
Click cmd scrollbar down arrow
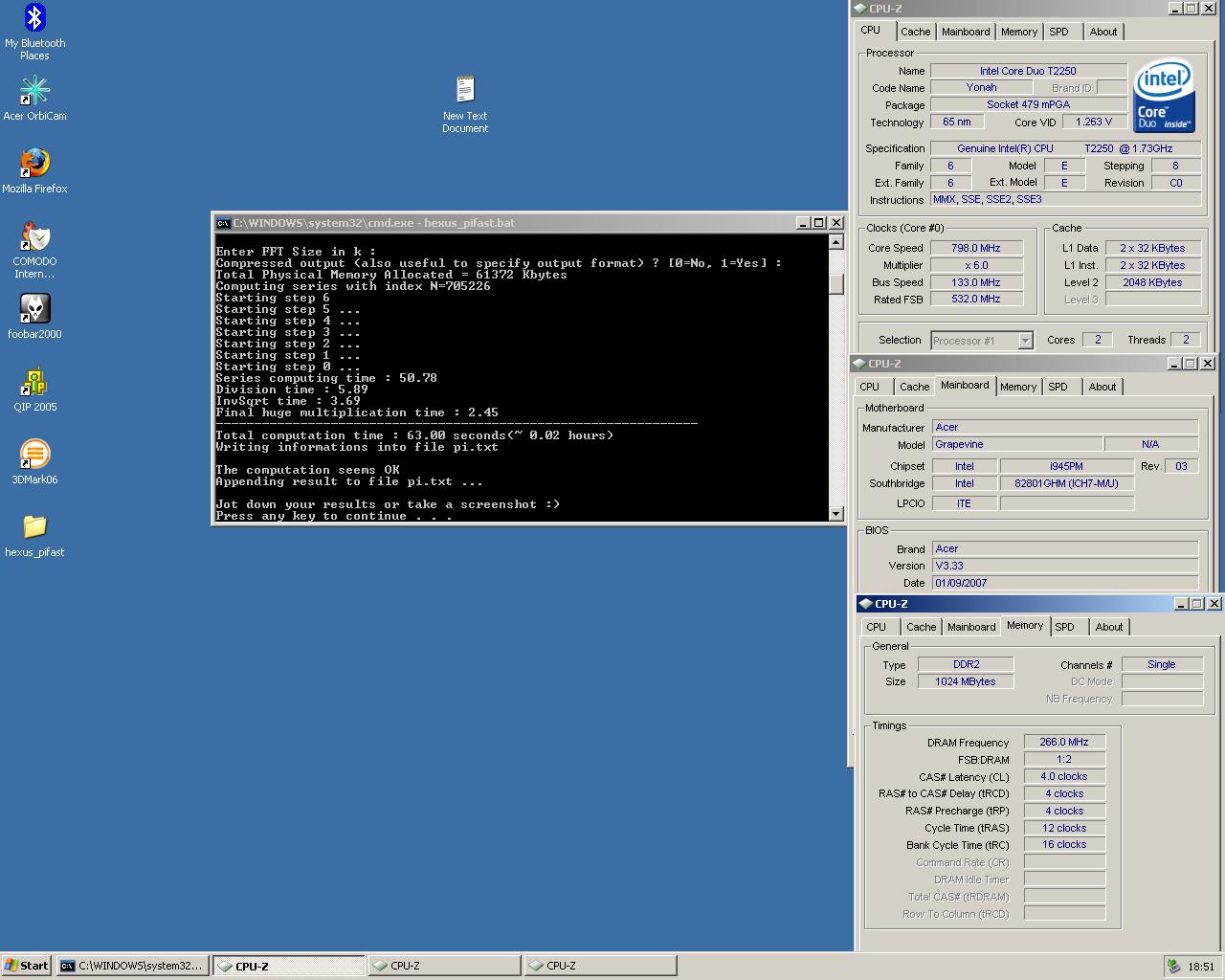(835, 513)
